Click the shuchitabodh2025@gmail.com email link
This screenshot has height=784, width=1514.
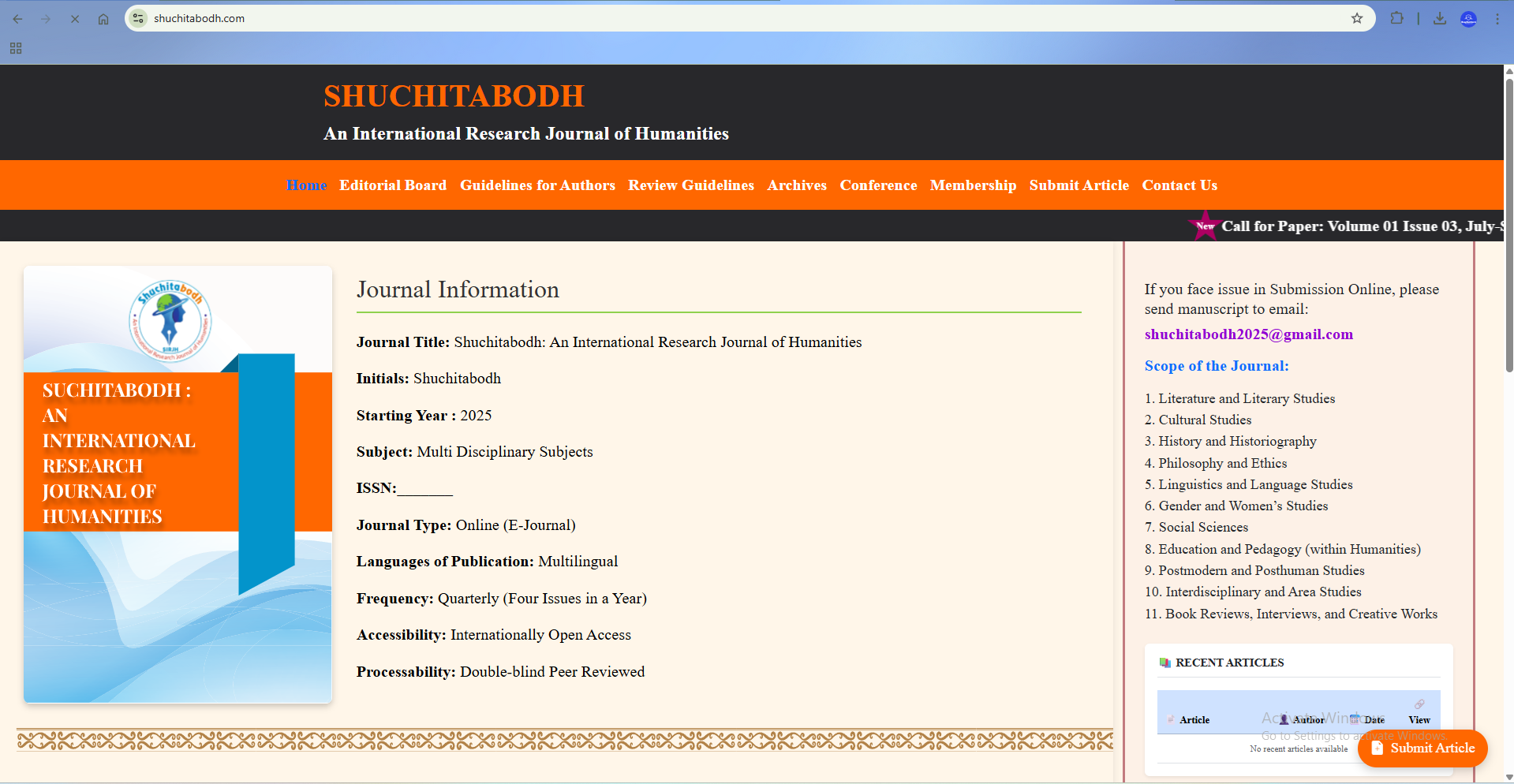(x=1248, y=334)
